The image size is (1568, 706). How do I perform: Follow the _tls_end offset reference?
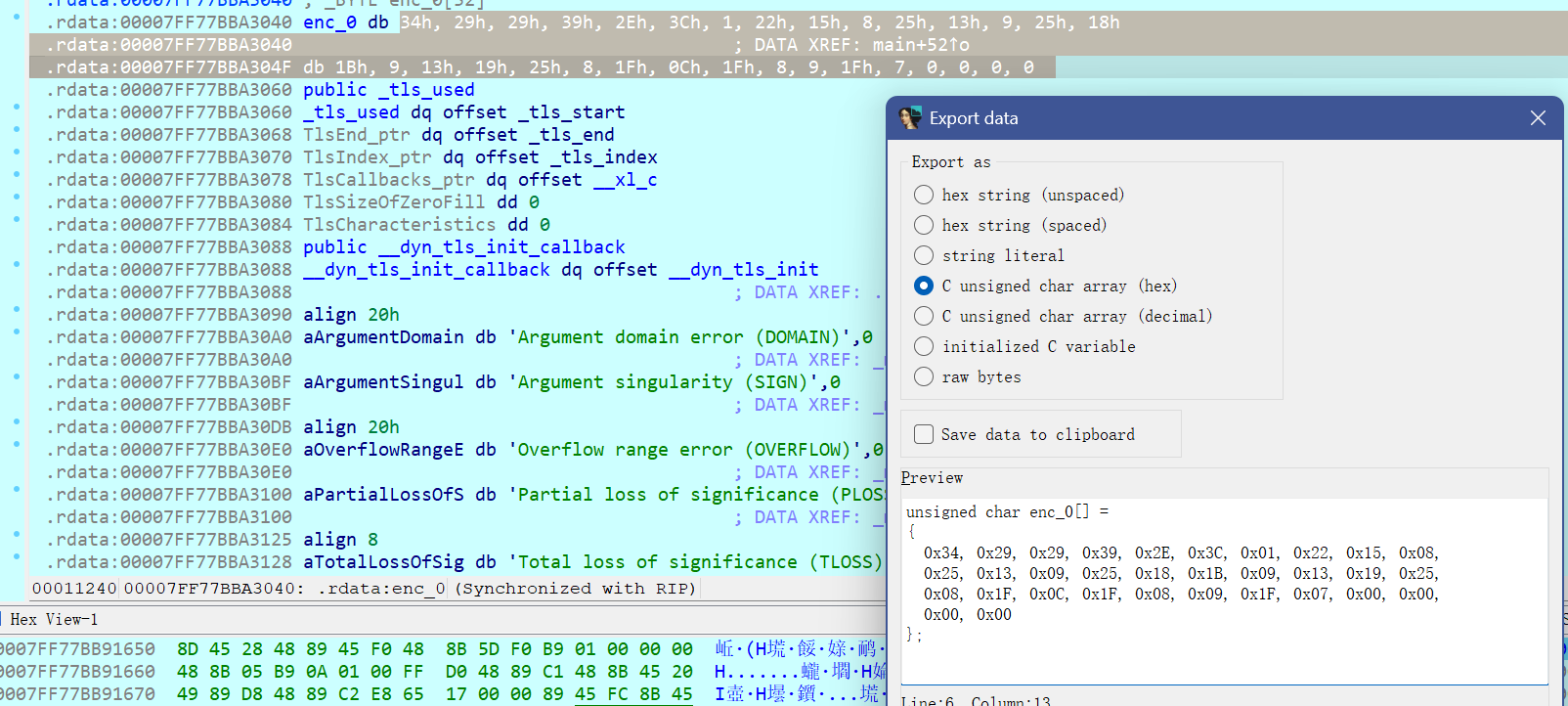pos(571,135)
